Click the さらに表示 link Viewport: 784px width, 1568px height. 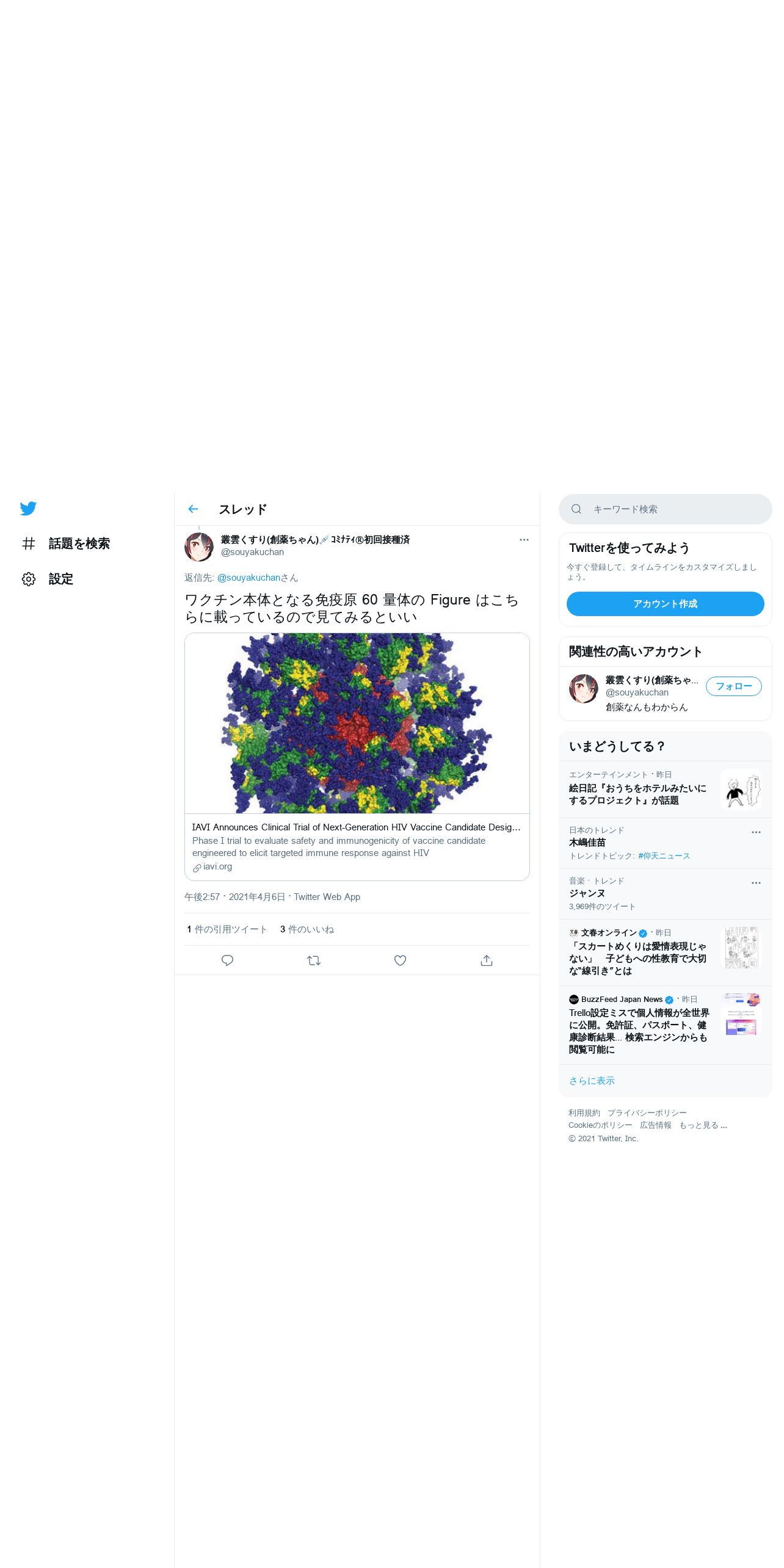pyautogui.click(x=592, y=1081)
